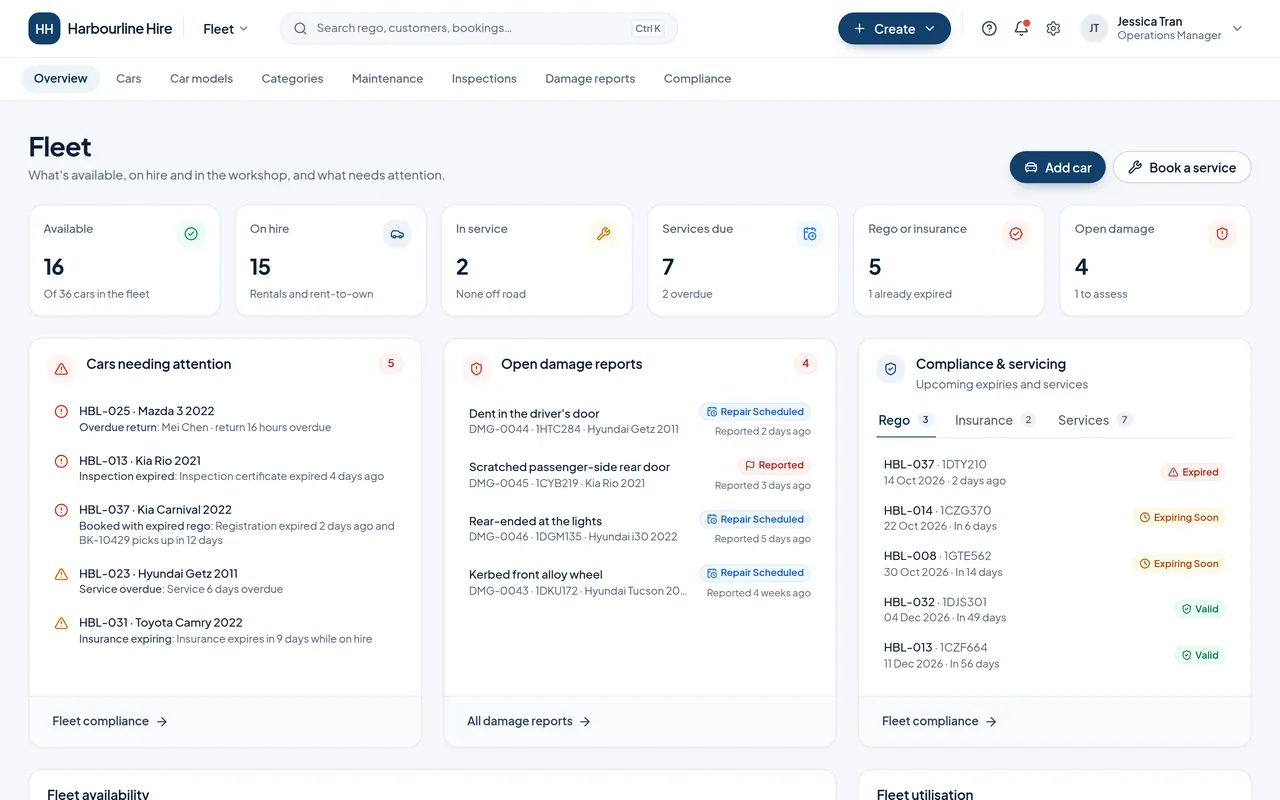1280x800 pixels.
Task: Click the JT user avatar
Action: click(1094, 29)
